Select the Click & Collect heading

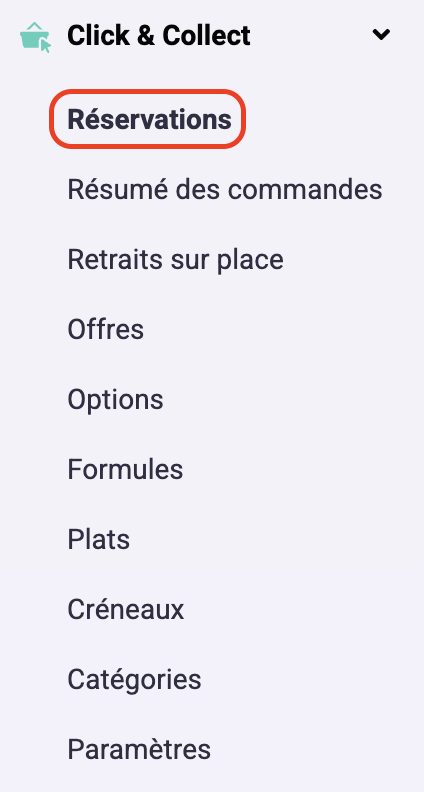[159, 36]
